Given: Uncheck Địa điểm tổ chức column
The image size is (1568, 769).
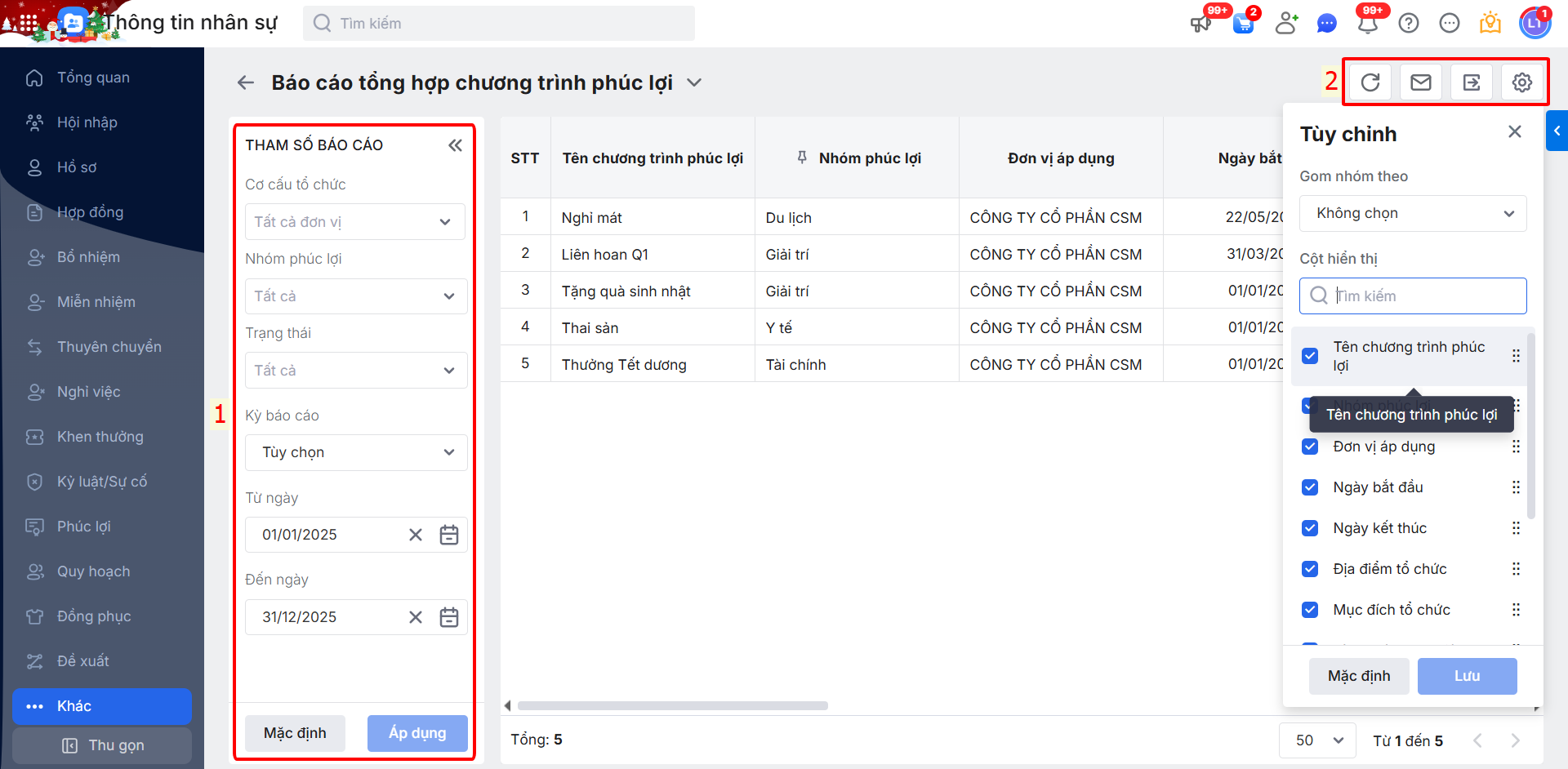Looking at the screenshot, I should coord(1310,569).
